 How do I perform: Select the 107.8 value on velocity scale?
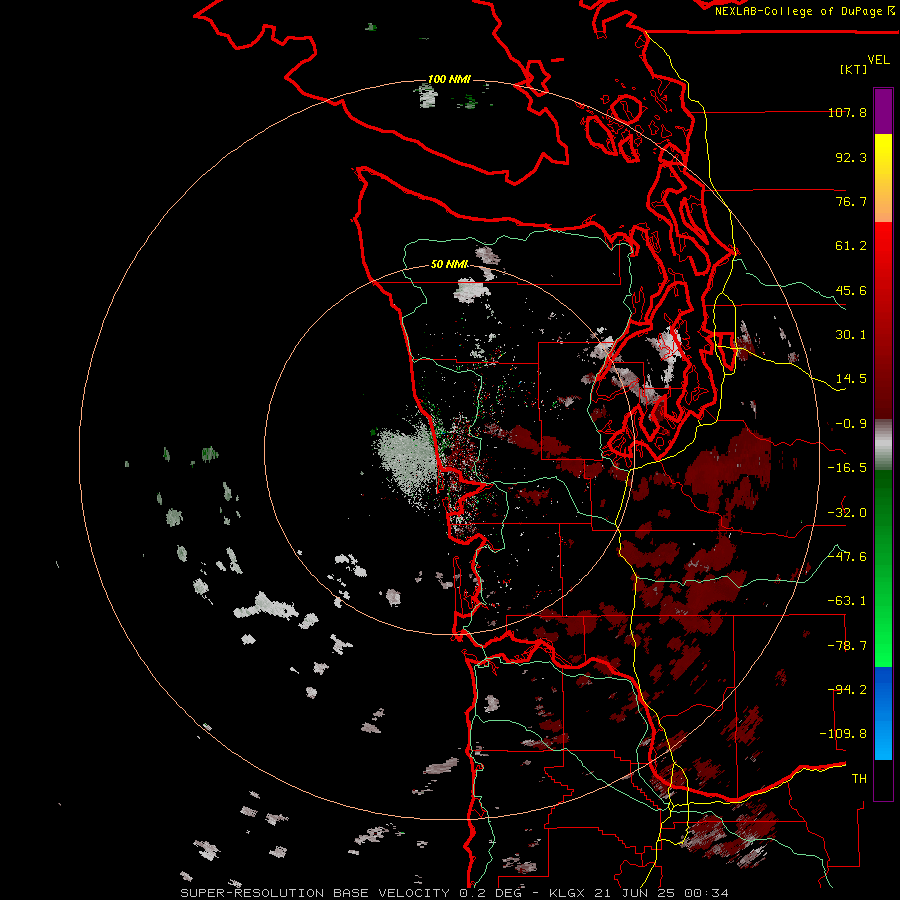pos(847,112)
